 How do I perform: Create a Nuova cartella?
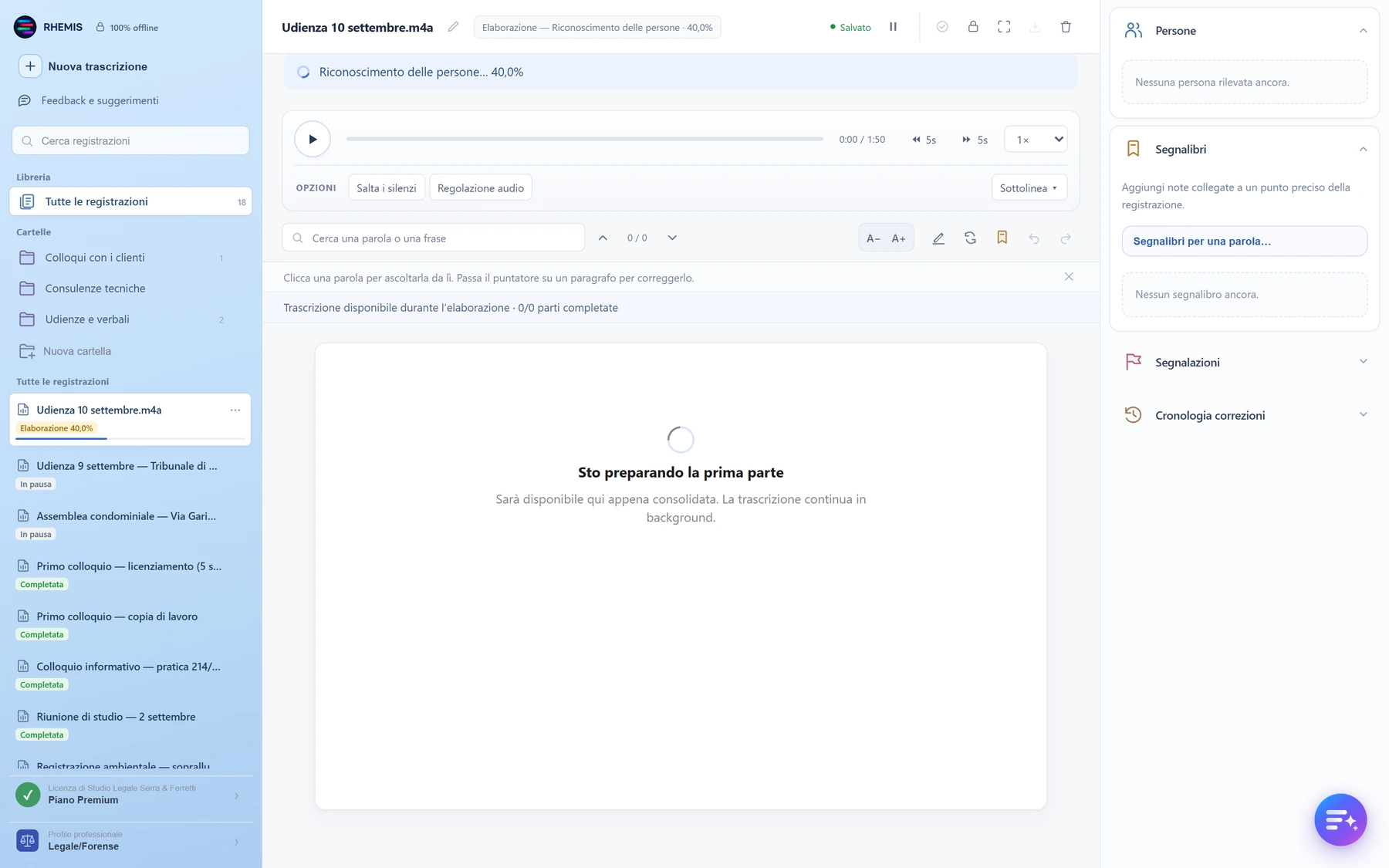click(x=66, y=351)
